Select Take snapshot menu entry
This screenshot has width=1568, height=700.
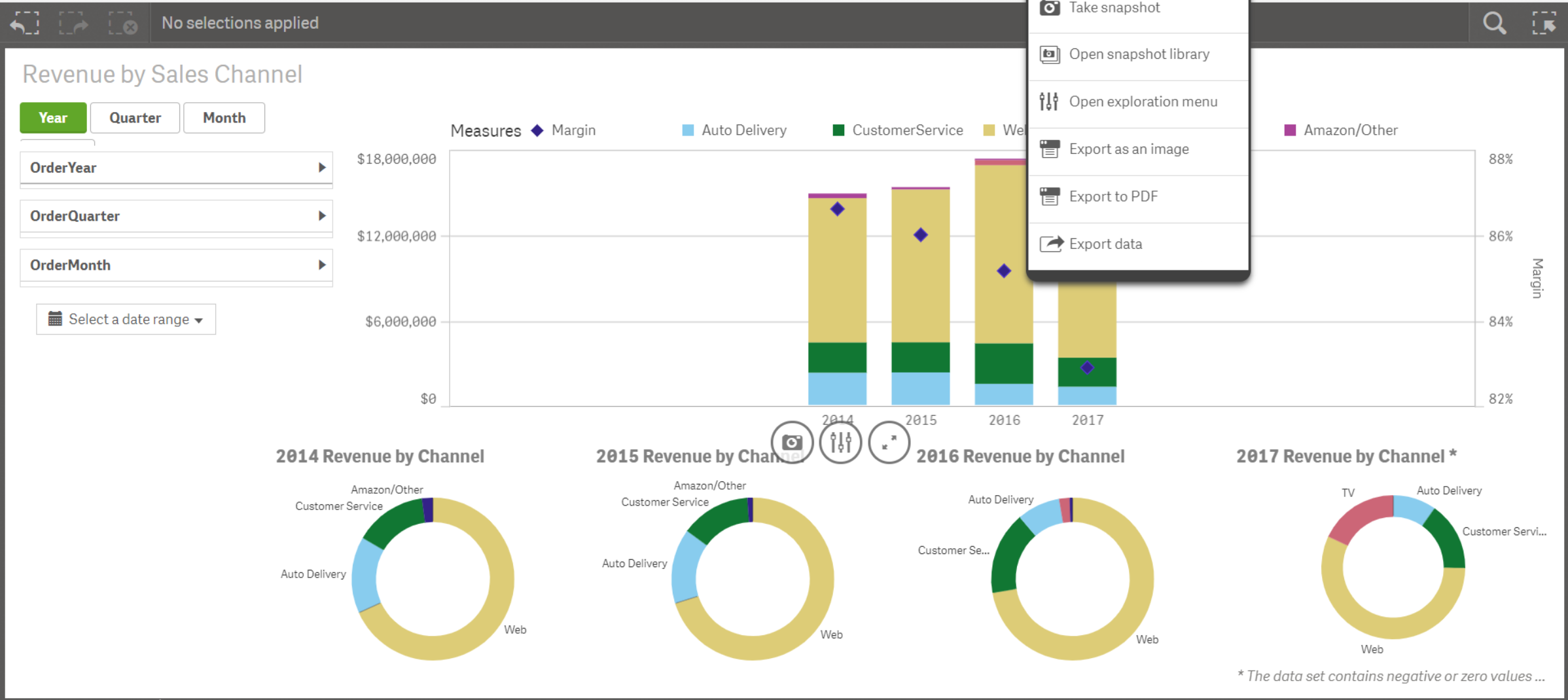(x=1138, y=9)
